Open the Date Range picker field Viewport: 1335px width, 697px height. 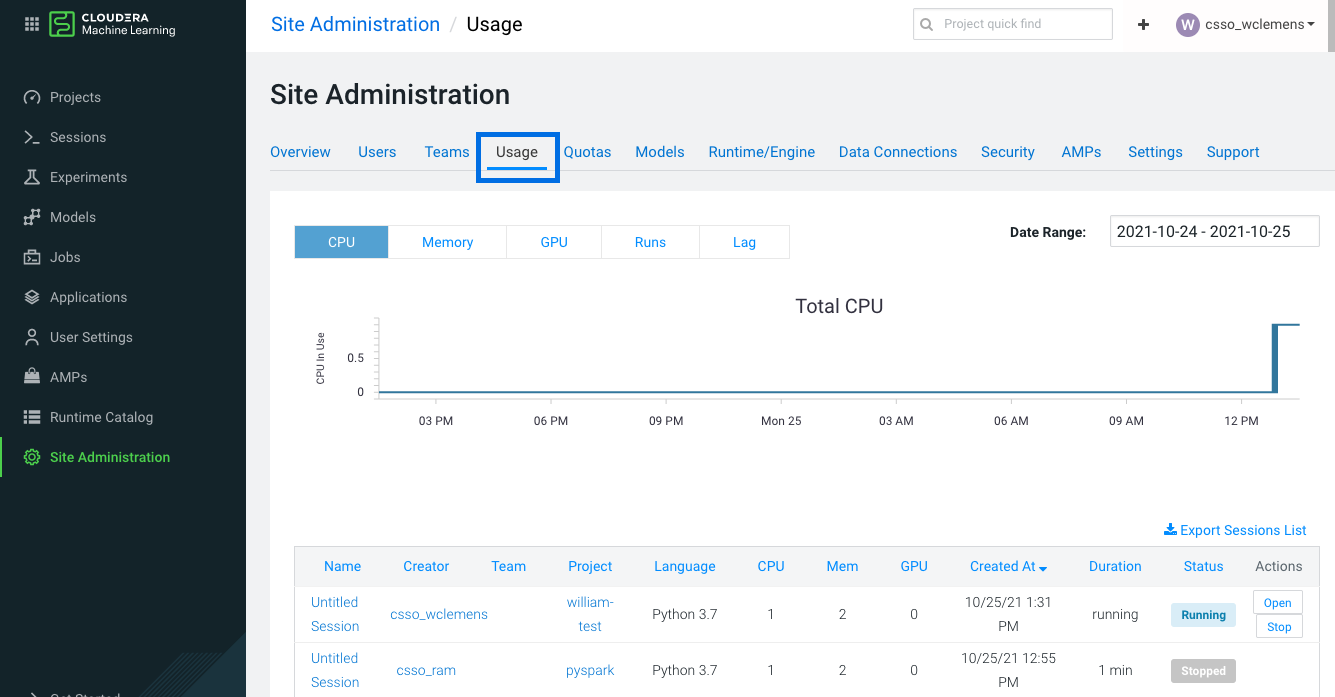(1214, 231)
